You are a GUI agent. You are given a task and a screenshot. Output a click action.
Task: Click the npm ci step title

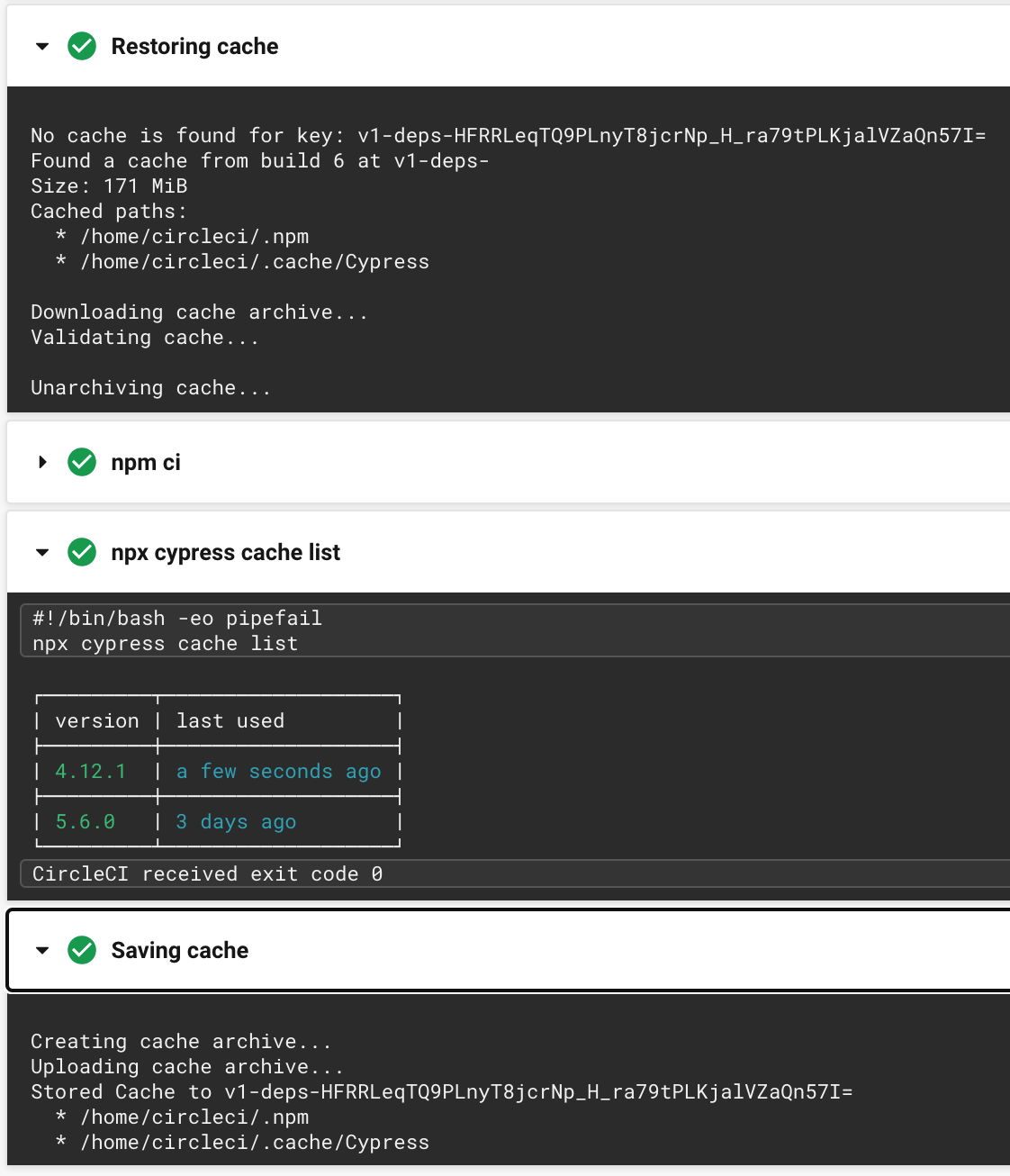[146, 462]
